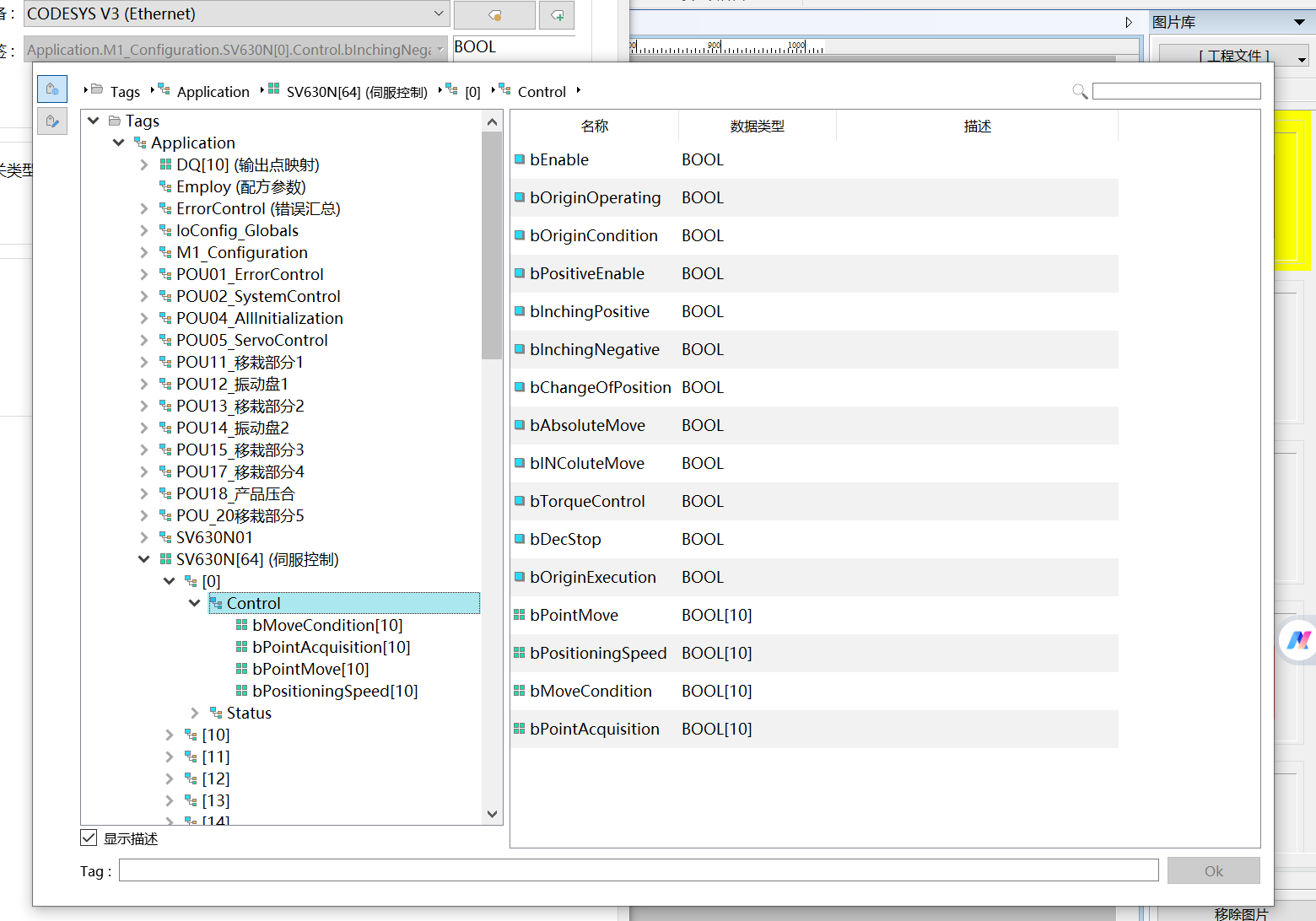Select the lower tag-edit mode icon

(x=52, y=121)
